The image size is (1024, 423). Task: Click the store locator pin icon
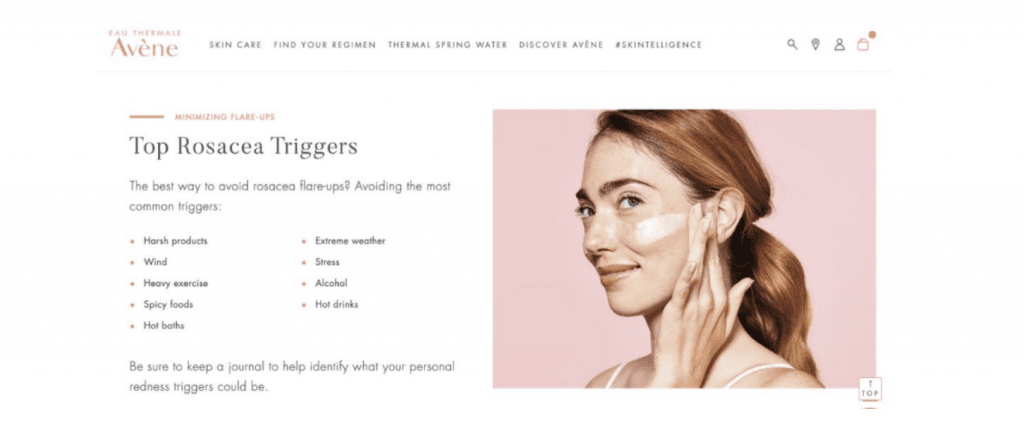point(815,44)
